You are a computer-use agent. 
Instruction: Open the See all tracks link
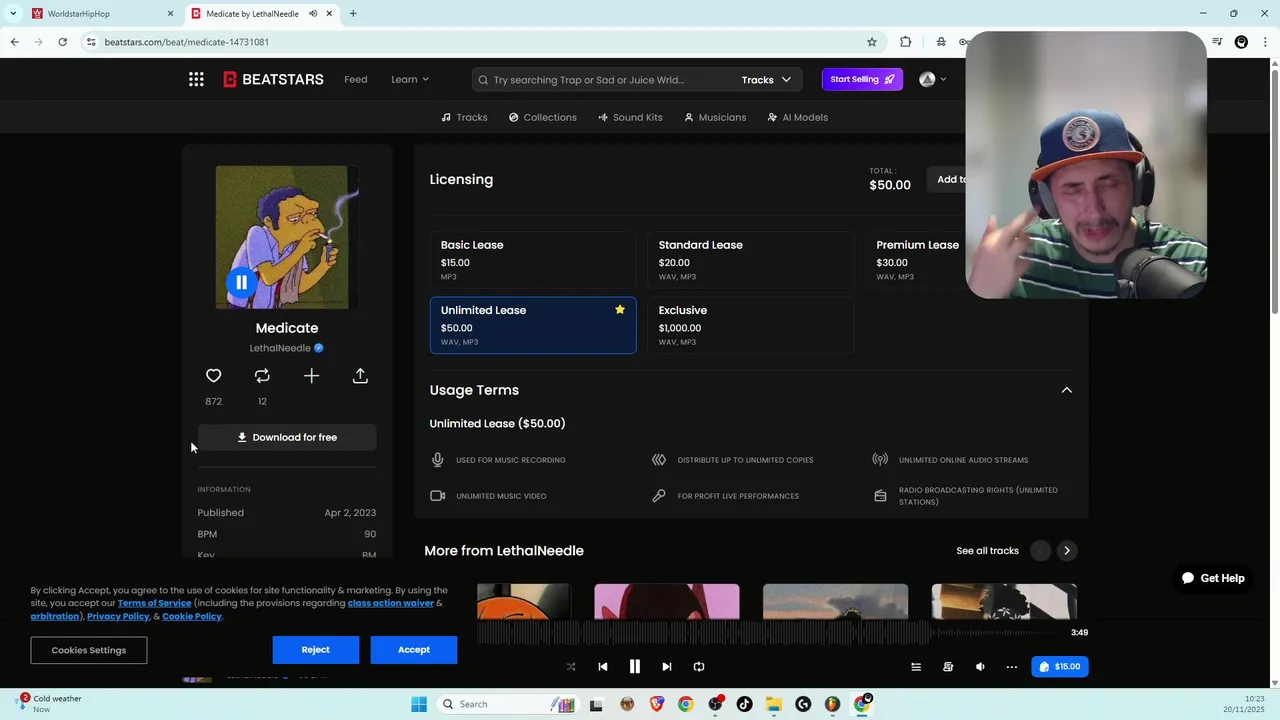pyautogui.click(x=987, y=551)
